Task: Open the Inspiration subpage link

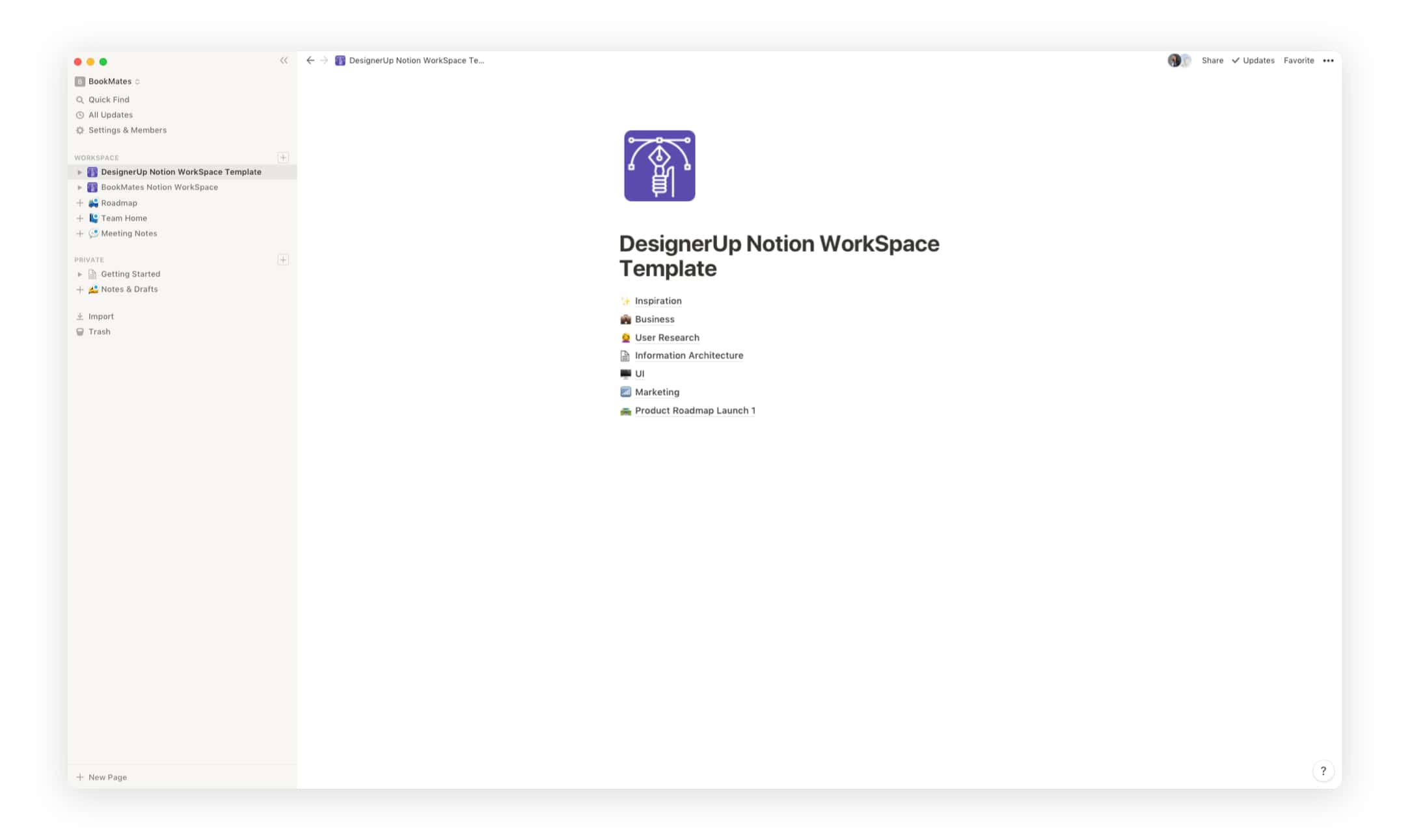Action: click(x=658, y=301)
